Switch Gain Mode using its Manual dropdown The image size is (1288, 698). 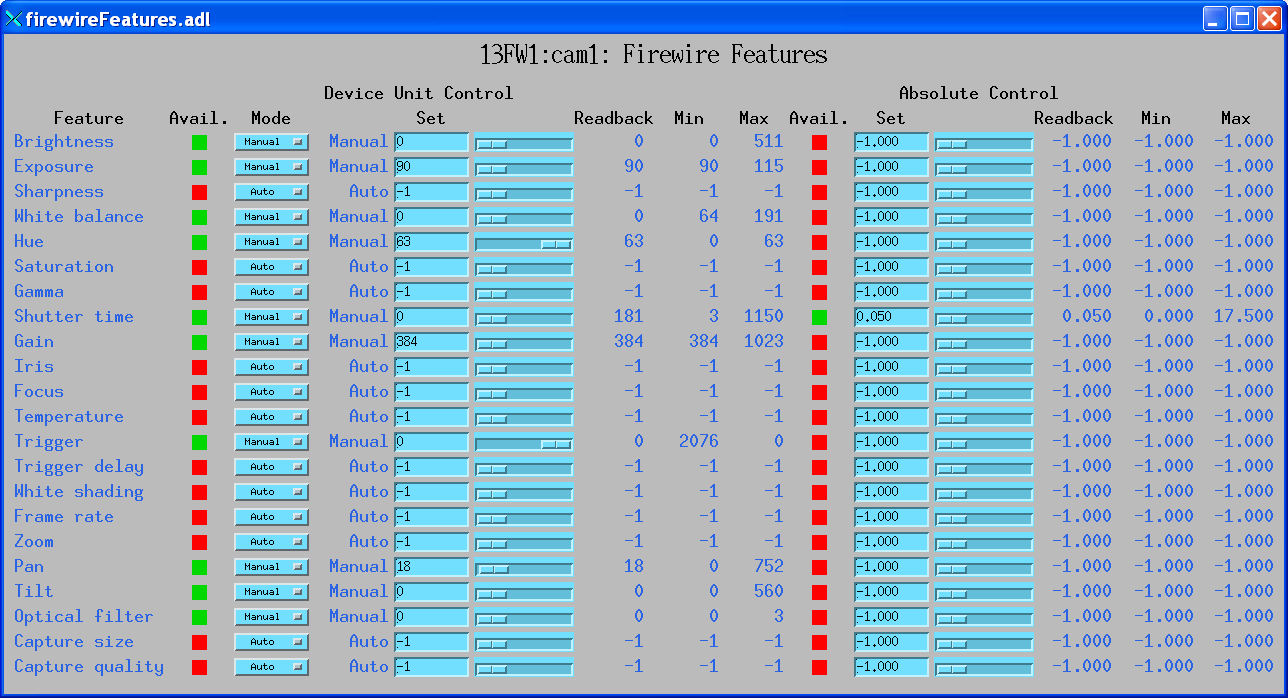[x=271, y=341]
